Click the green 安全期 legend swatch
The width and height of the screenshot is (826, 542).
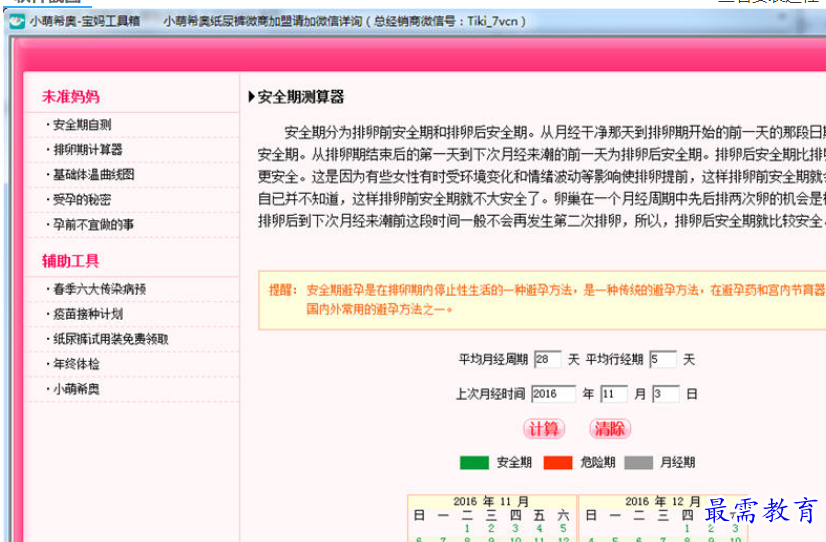point(473,463)
